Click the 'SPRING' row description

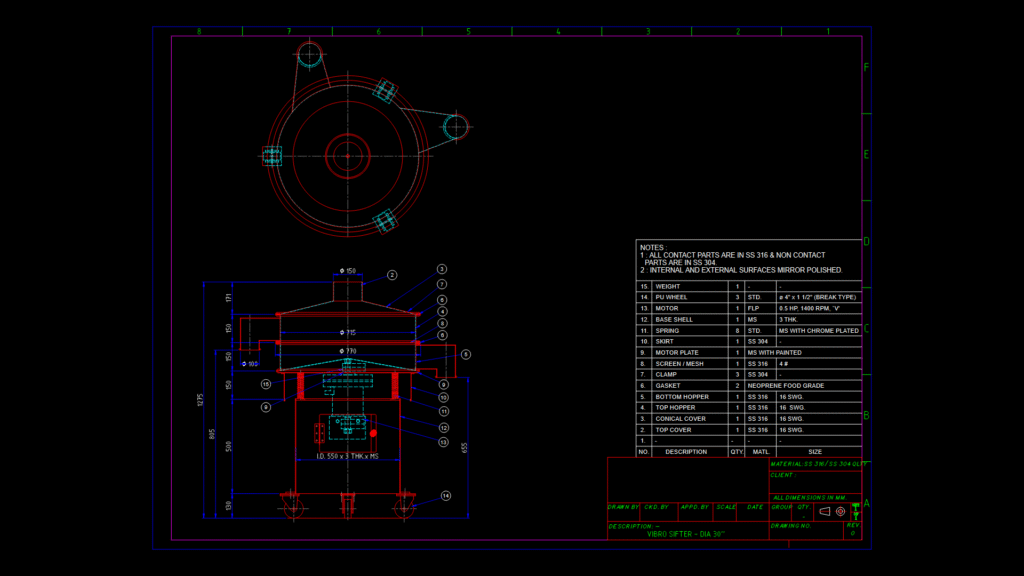click(667, 330)
